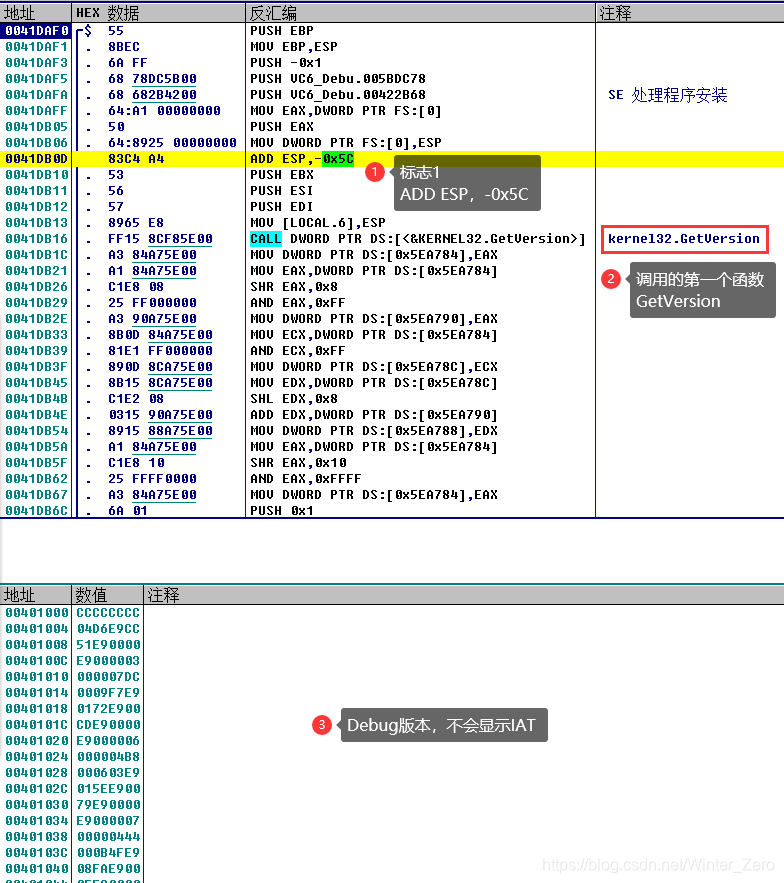Select the SHR EAX,0x8 instruction
Viewport: 784px width, 883px height.
click(x=294, y=287)
